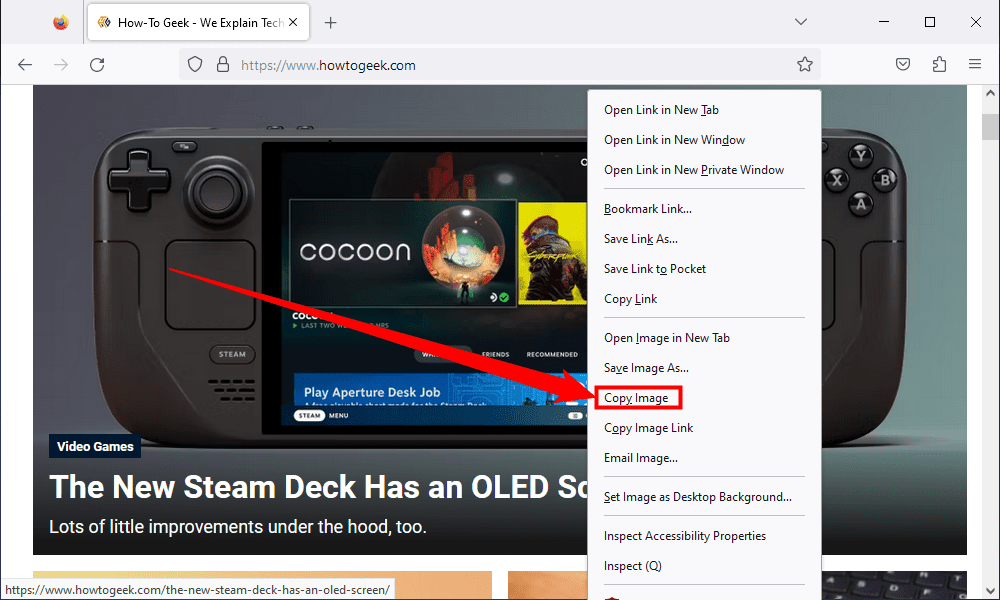This screenshot has width=1000, height=600.
Task: Choose Copy Image from the context menu
Action: click(637, 398)
